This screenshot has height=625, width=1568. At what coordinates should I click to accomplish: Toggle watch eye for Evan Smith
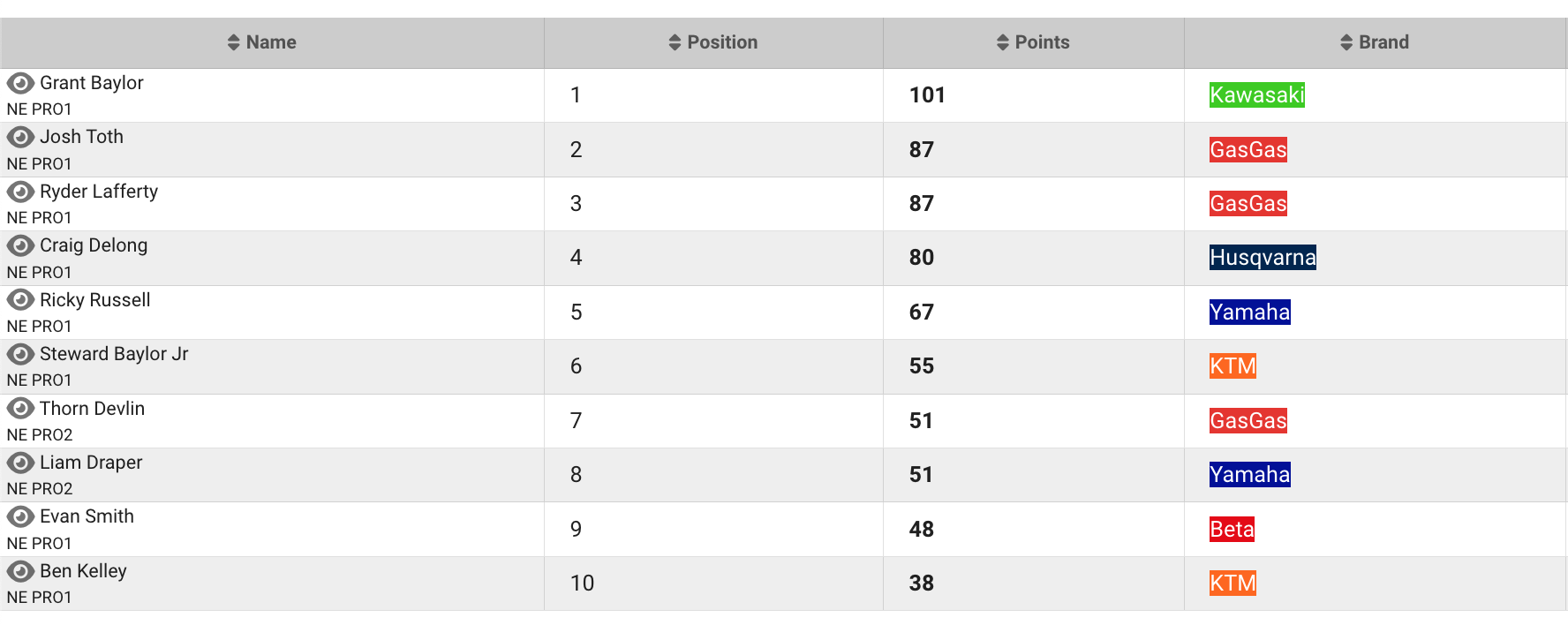click(x=20, y=516)
